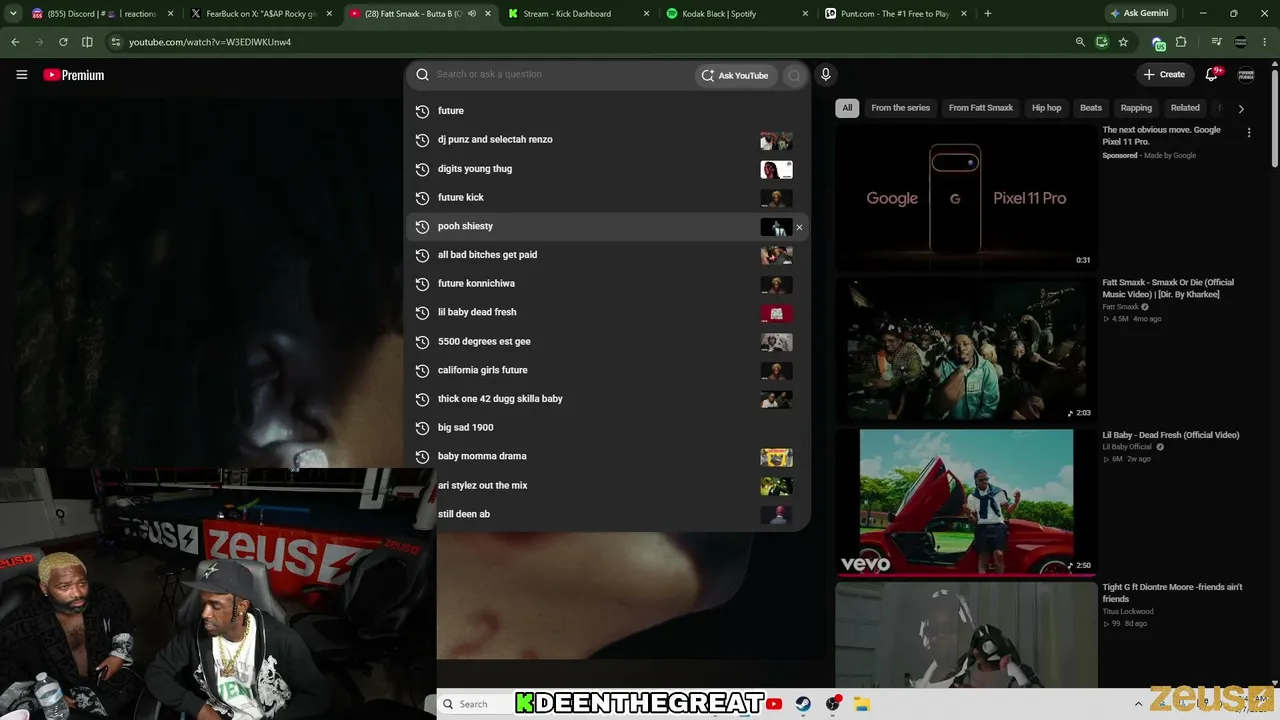This screenshot has height=720, width=1280.
Task: View site information icon in address bar
Action: pyautogui.click(x=116, y=42)
